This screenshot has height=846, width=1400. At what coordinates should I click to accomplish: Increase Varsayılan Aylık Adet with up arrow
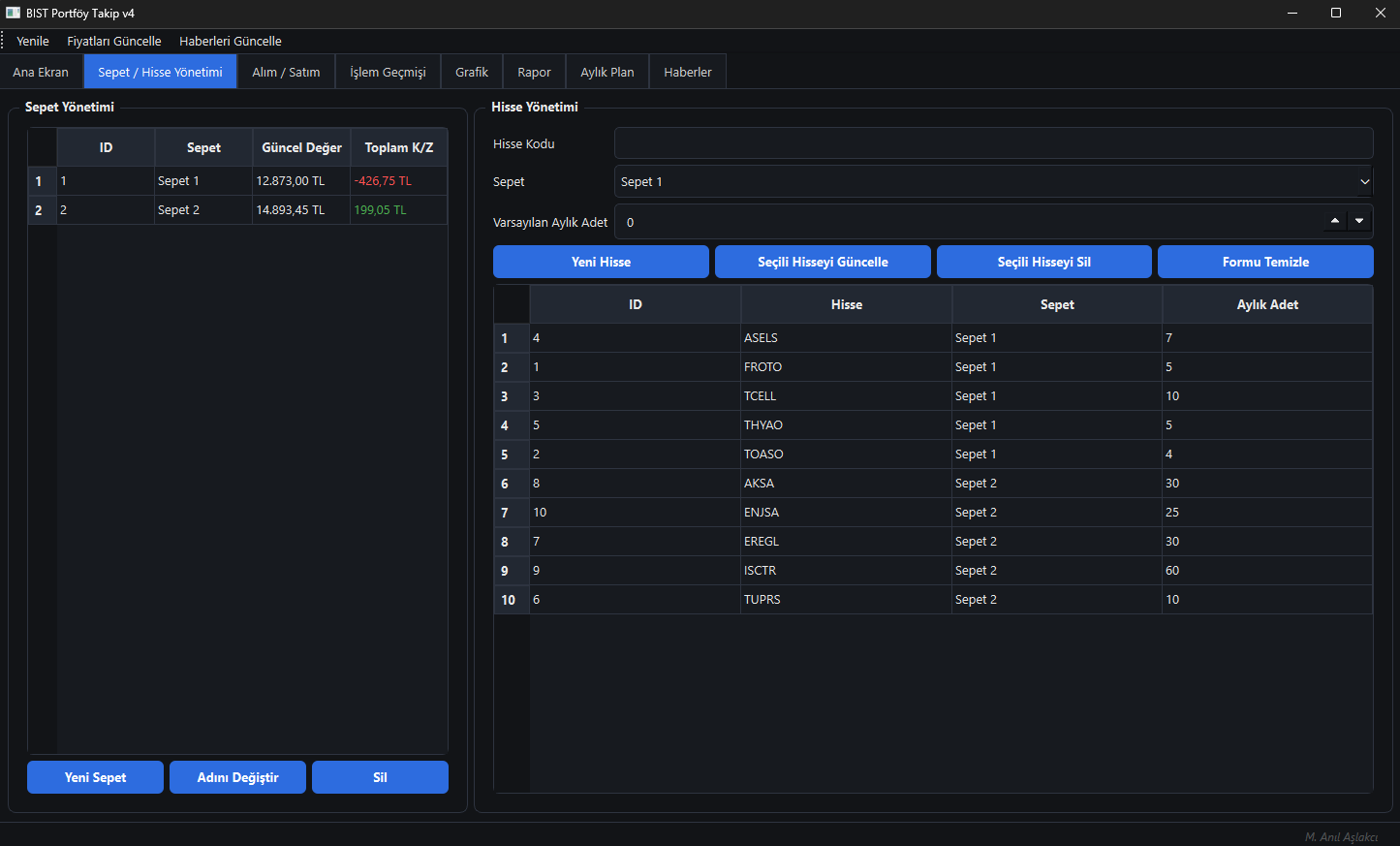point(1335,221)
